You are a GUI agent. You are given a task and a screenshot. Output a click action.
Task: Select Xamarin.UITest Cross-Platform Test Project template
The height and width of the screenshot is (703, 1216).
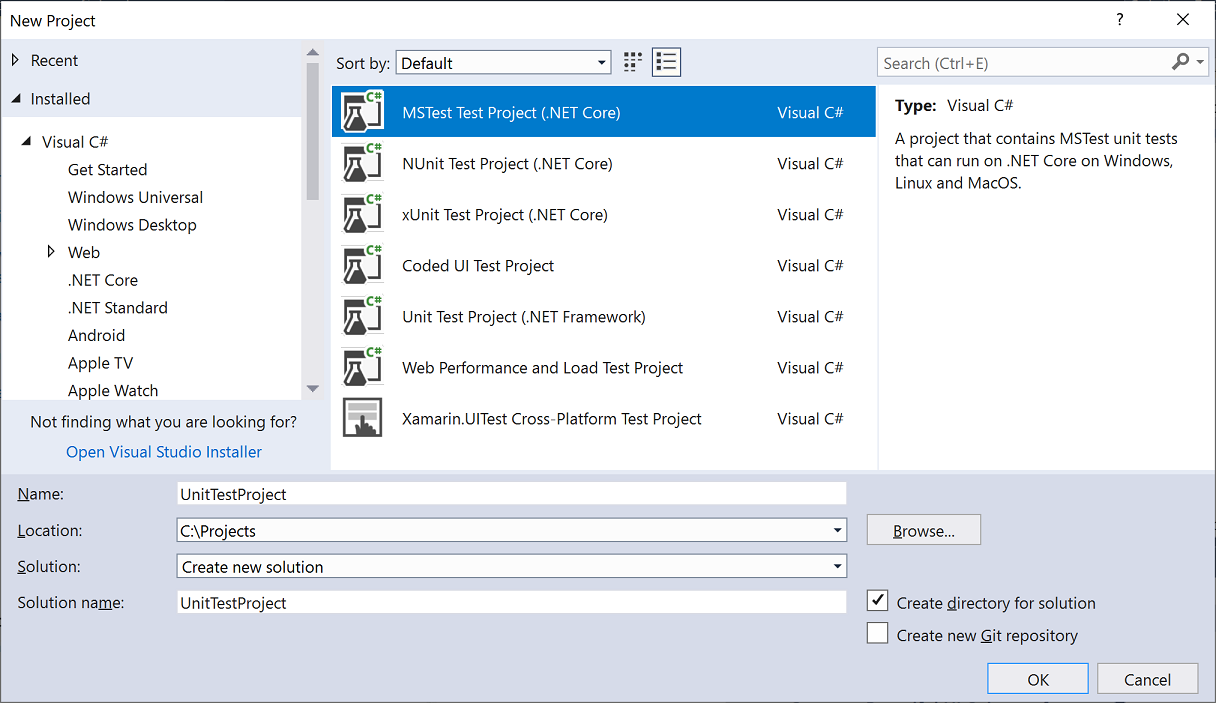coord(603,418)
